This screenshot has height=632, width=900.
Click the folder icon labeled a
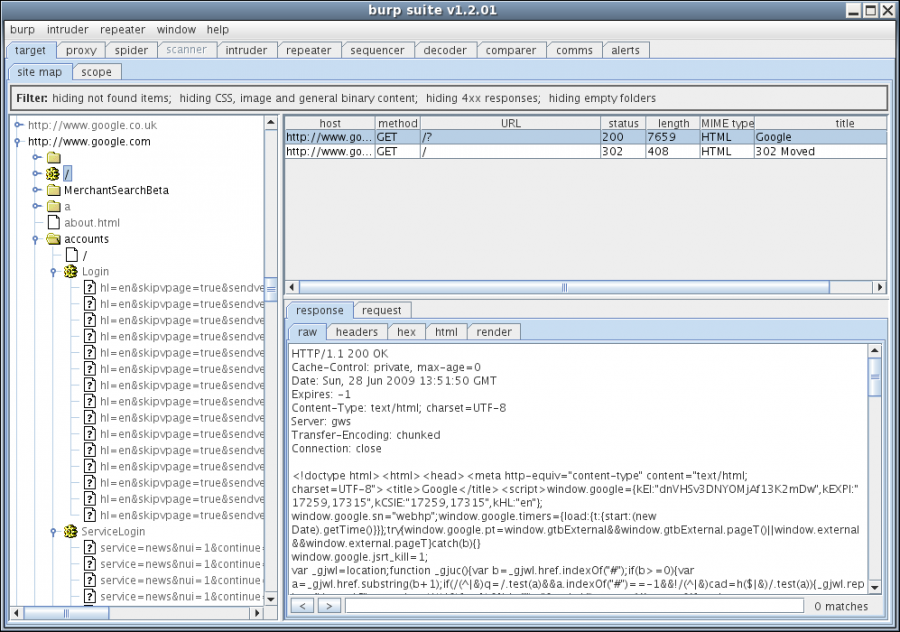tap(53, 206)
